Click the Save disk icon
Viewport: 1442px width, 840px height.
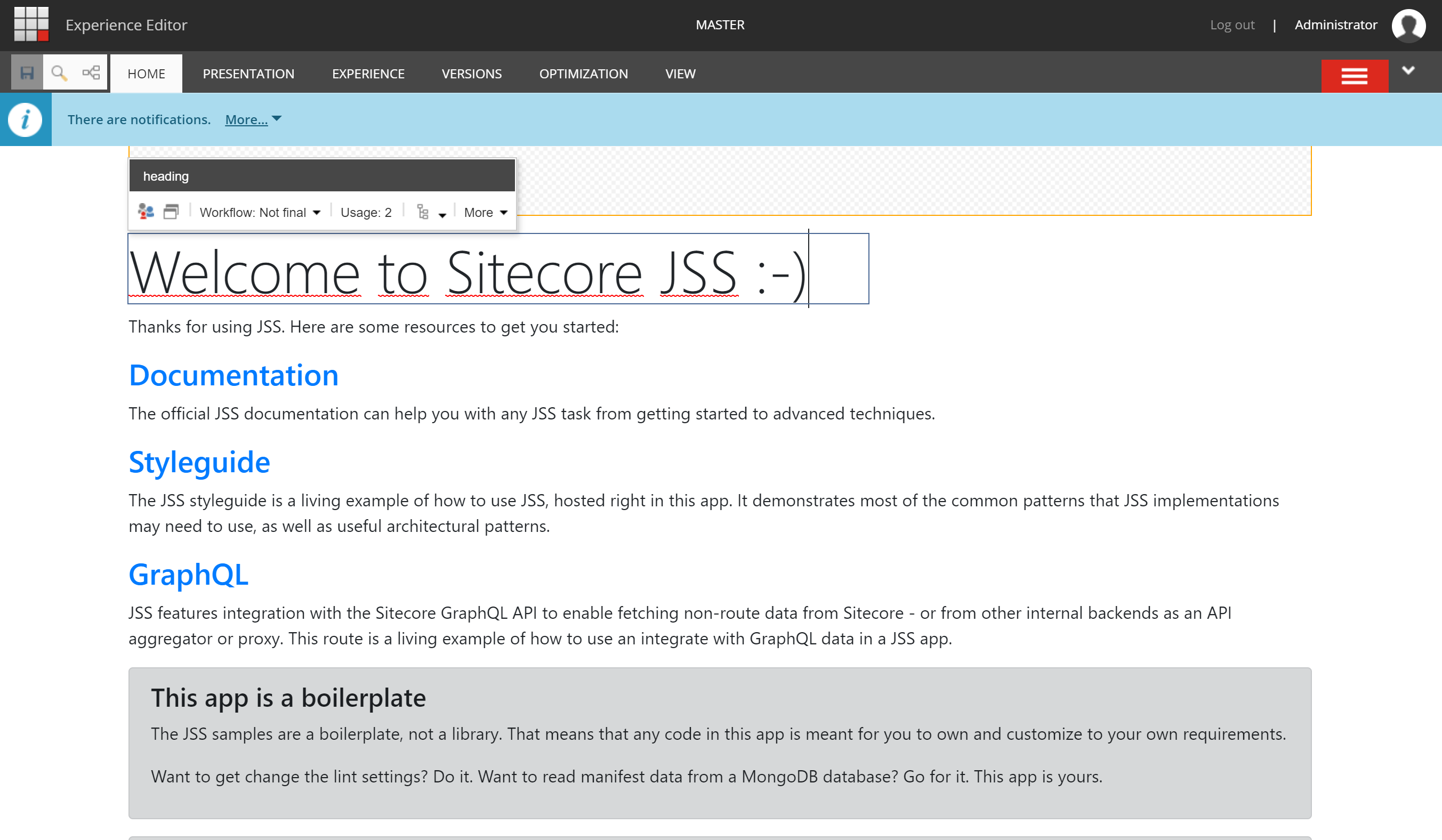(27, 72)
